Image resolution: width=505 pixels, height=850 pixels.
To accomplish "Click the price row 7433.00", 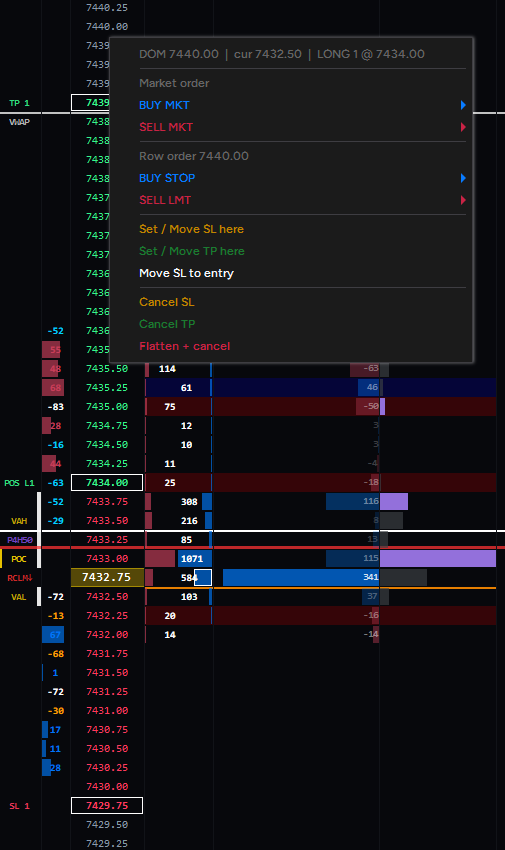I will point(107,558).
